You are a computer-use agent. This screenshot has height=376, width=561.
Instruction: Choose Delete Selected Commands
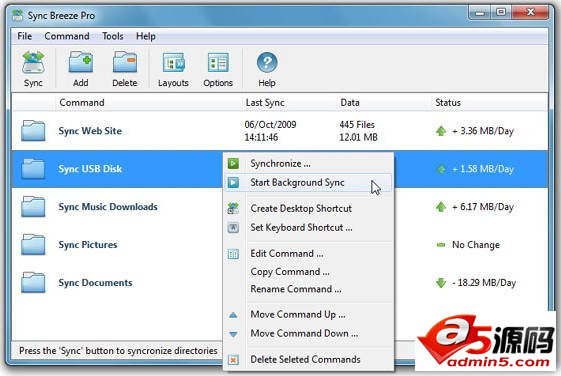coord(308,359)
